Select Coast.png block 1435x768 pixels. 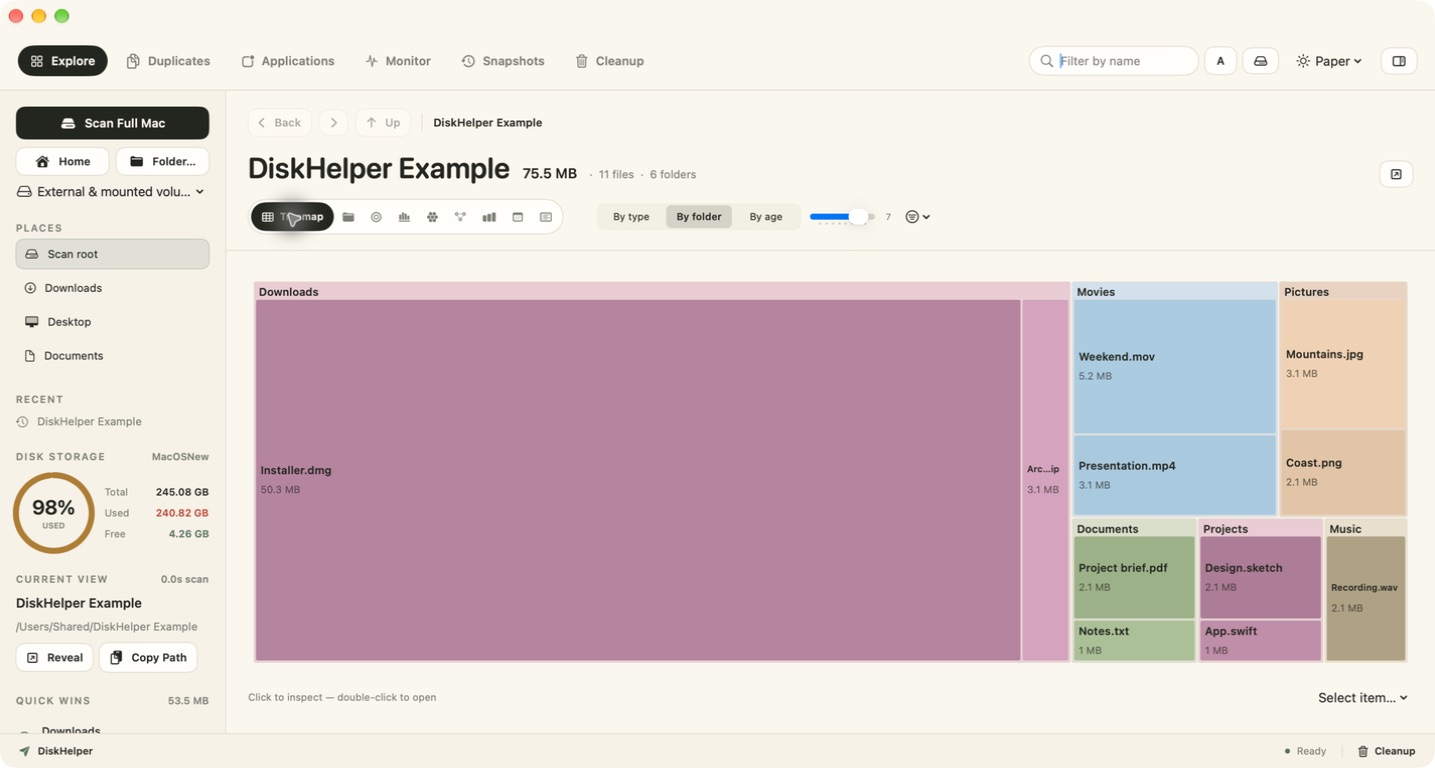(x=1343, y=473)
